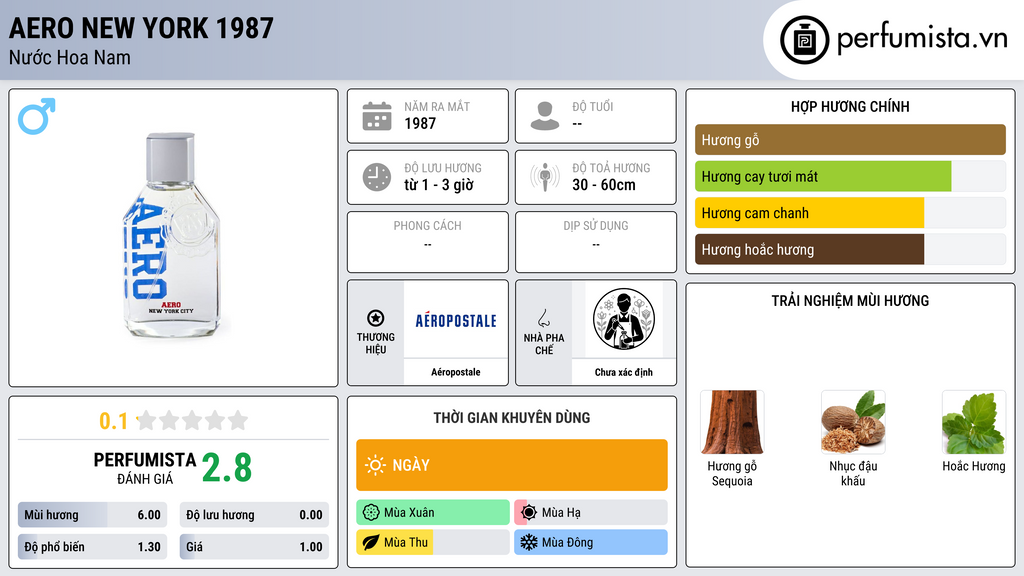
Task: Click the sun icon beside Mùa Hạ
Action: pyautogui.click(x=529, y=513)
